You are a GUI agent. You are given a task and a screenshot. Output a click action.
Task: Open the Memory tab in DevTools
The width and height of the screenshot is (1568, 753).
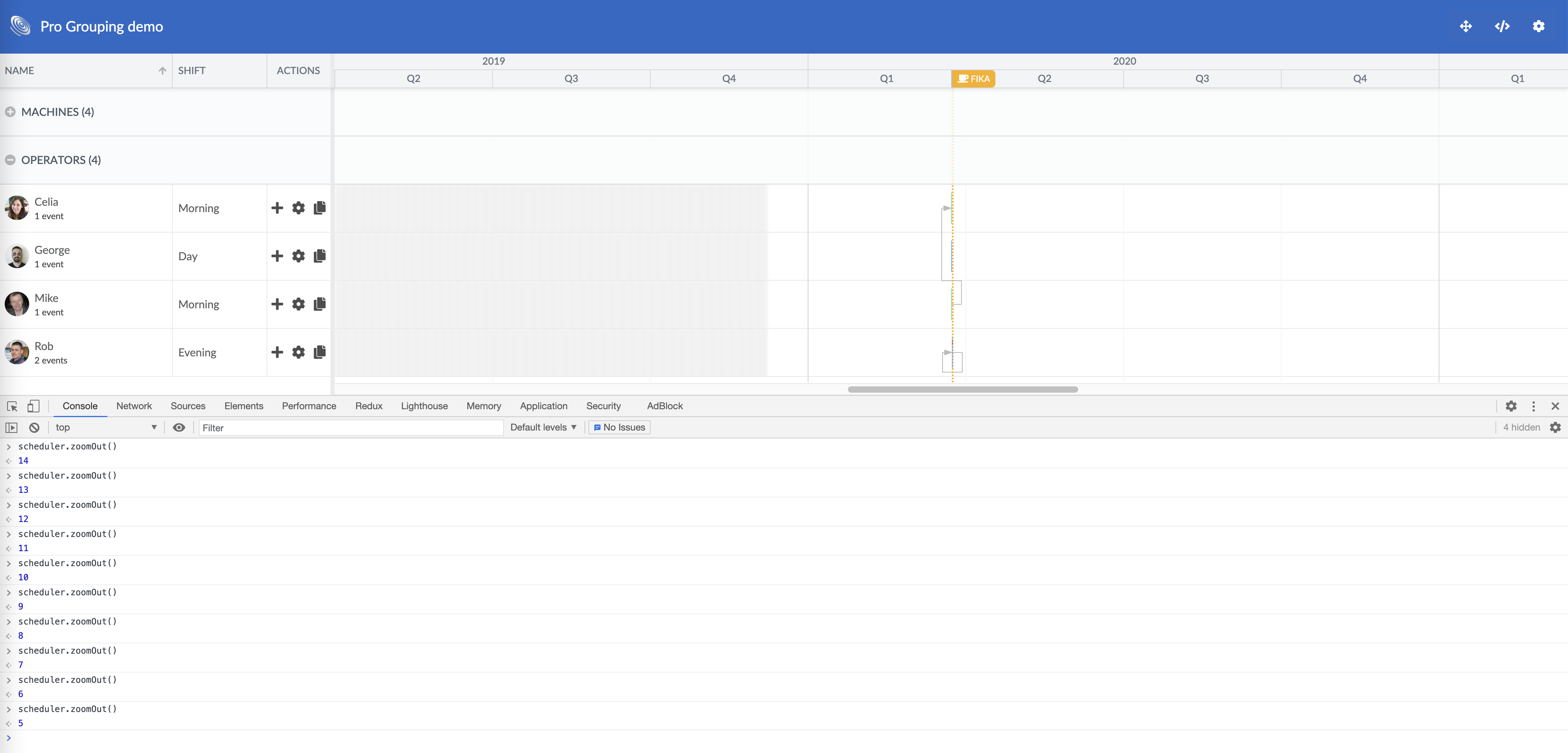click(483, 406)
